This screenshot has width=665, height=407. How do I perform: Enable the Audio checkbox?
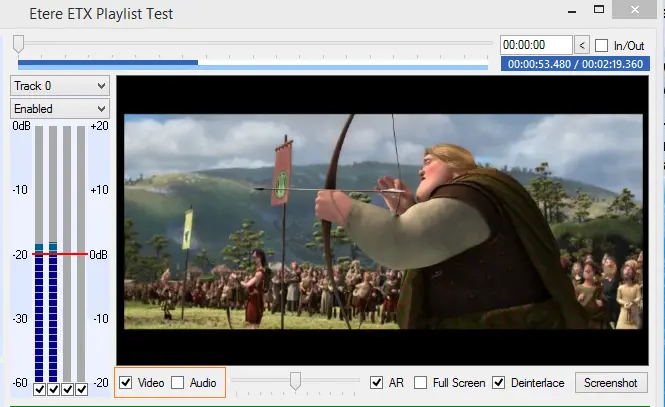(177, 383)
